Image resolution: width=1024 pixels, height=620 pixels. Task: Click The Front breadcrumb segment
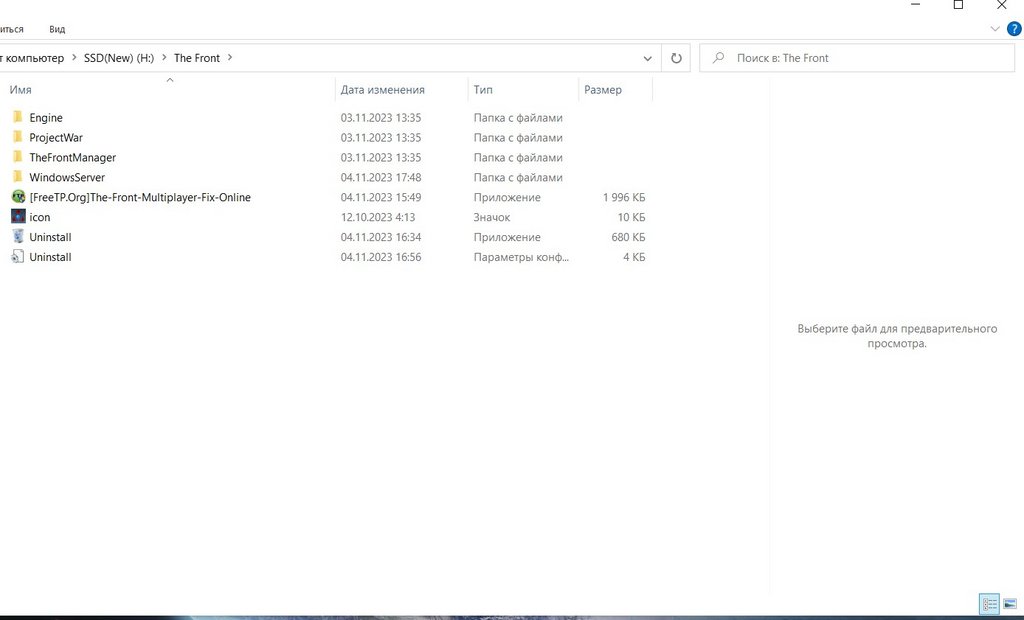click(197, 57)
